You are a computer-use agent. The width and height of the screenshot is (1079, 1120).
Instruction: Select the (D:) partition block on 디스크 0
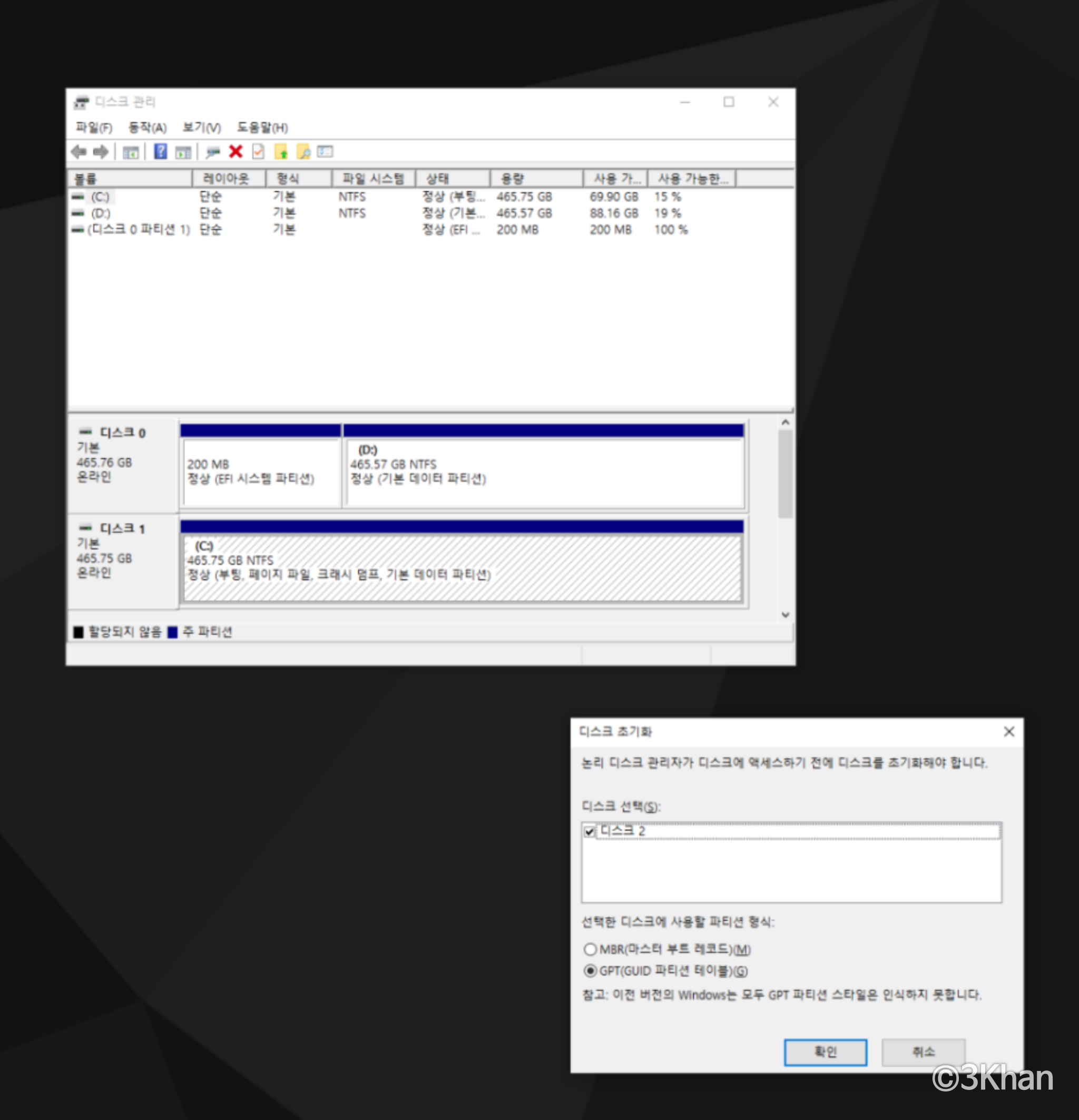[x=543, y=471]
